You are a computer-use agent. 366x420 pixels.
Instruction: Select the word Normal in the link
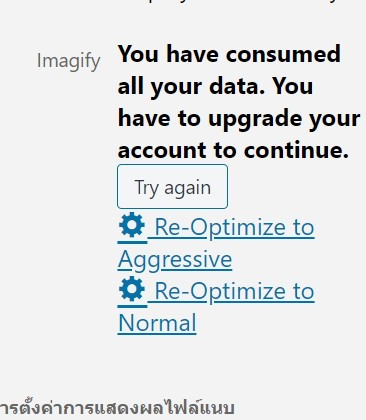[x=157, y=323]
